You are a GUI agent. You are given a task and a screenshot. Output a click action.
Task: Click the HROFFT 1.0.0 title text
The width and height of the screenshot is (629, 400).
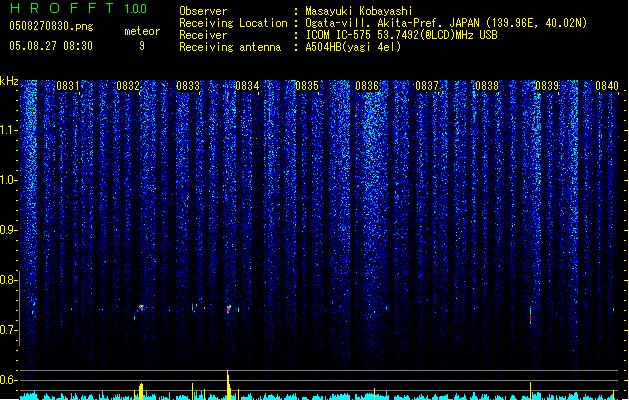(x=79, y=8)
